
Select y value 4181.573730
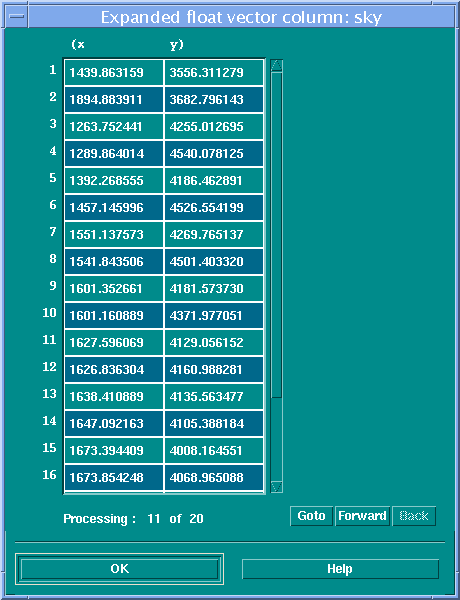(214, 289)
